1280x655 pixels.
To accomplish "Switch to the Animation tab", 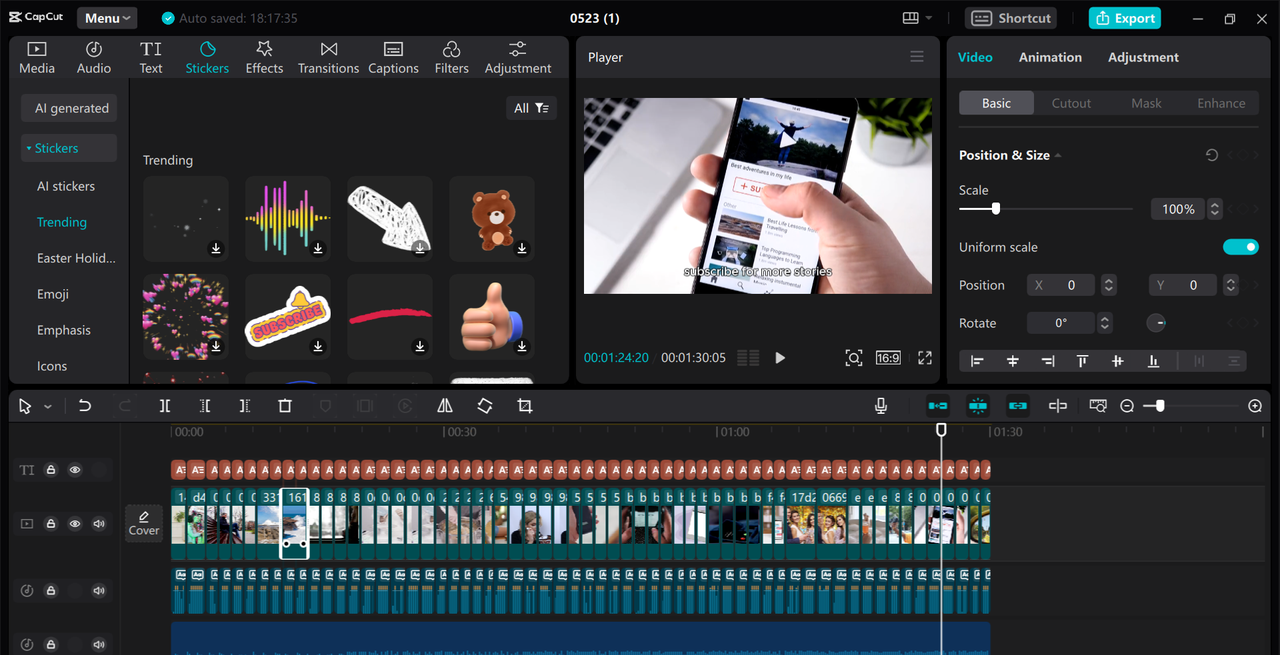I will [x=1050, y=57].
